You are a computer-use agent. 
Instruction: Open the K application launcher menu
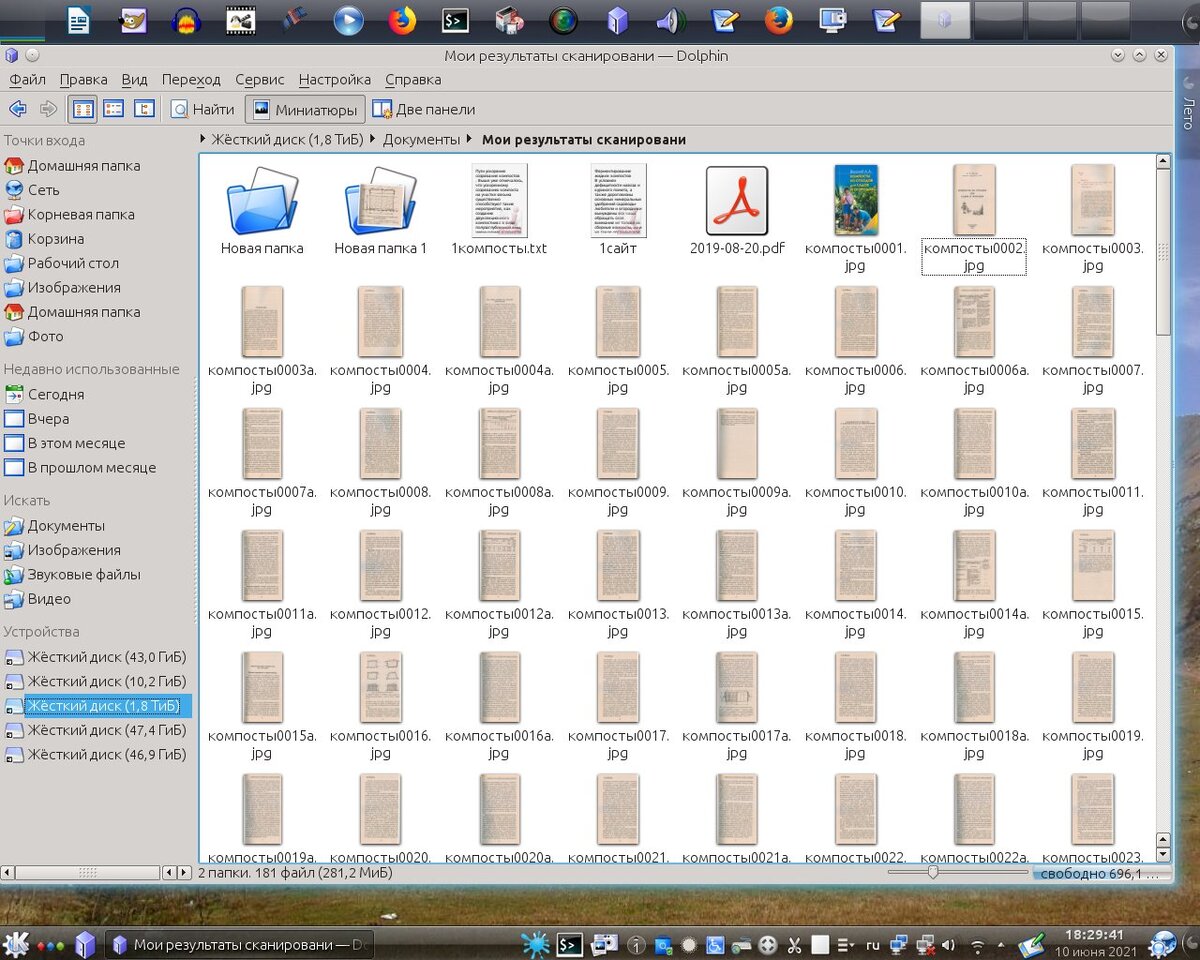click(x=15, y=944)
